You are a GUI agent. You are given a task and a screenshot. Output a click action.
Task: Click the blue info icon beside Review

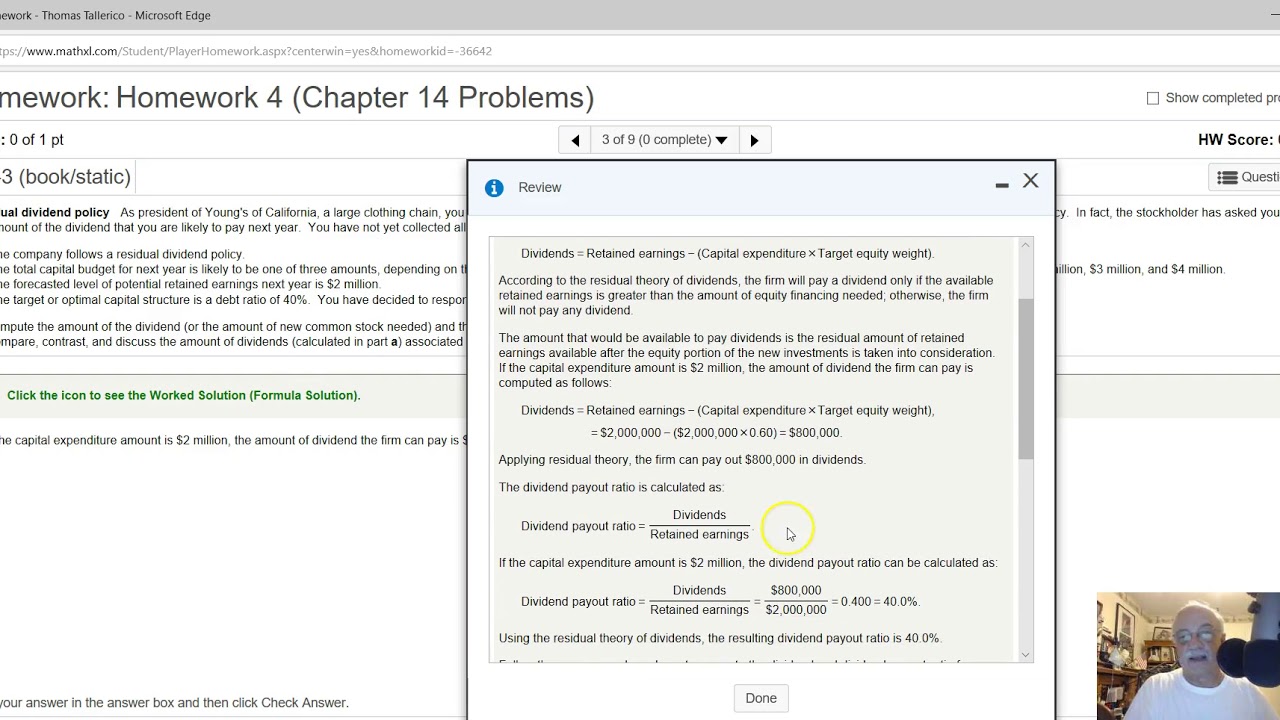pyautogui.click(x=494, y=188)
